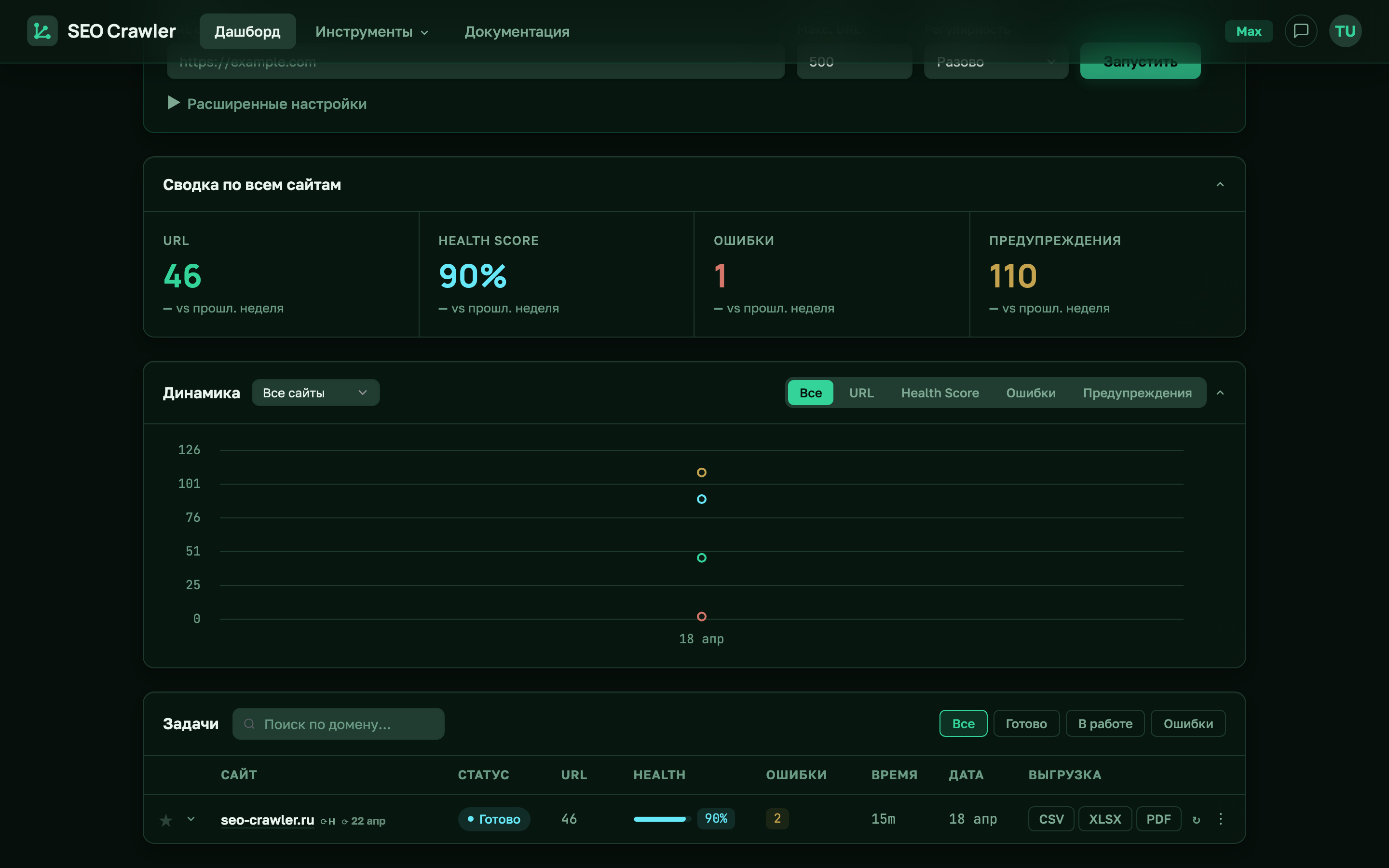Expand Расширенные настройки
The image size is (1389, 868).
(267, 104)
